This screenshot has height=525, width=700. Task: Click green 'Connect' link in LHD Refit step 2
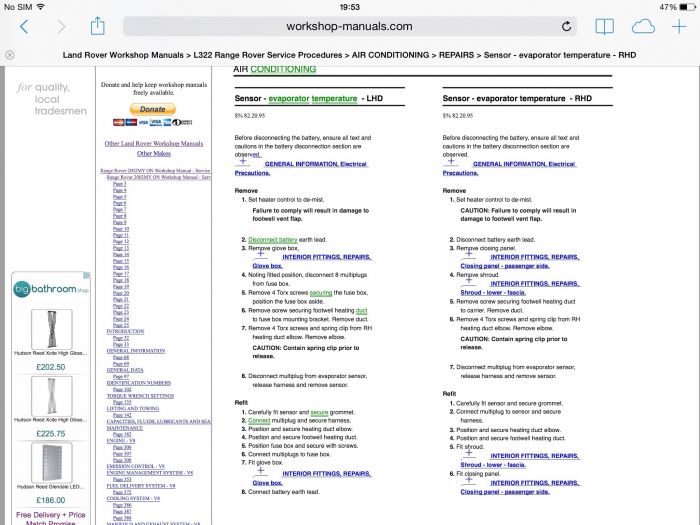(x=259, y=421)
